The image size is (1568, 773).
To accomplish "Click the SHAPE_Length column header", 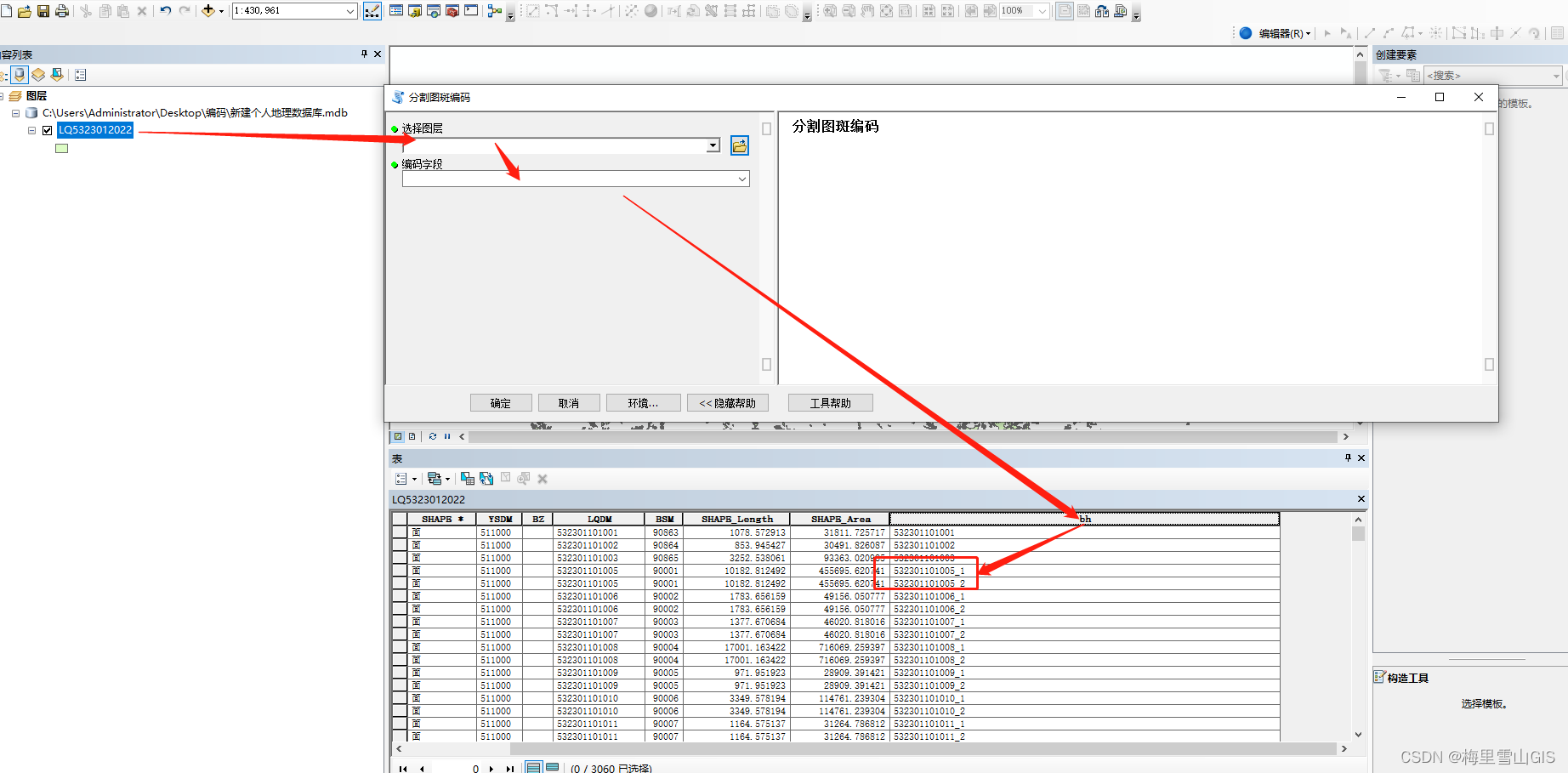I will click(x=737, y=519).
